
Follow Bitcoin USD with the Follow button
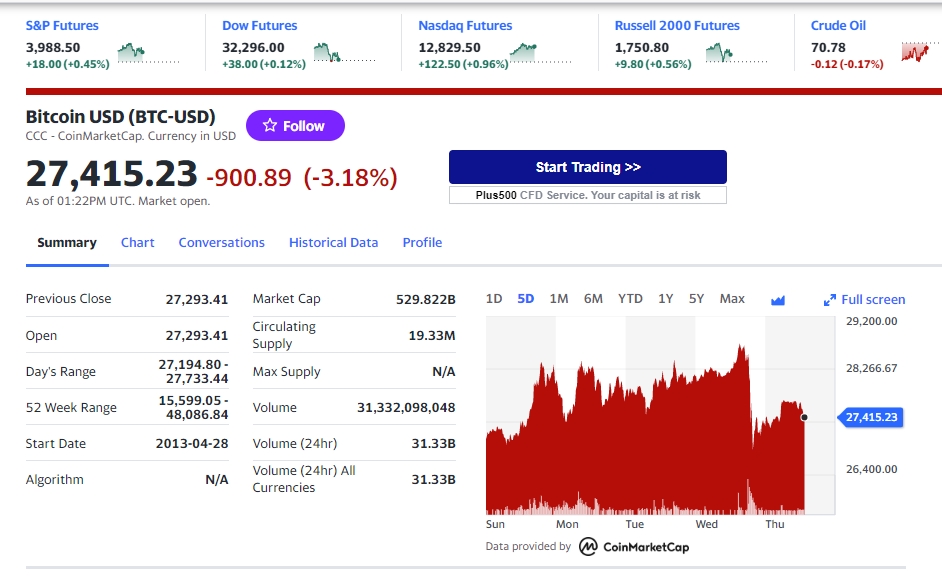pyautogui.click(x=295, y=125)
